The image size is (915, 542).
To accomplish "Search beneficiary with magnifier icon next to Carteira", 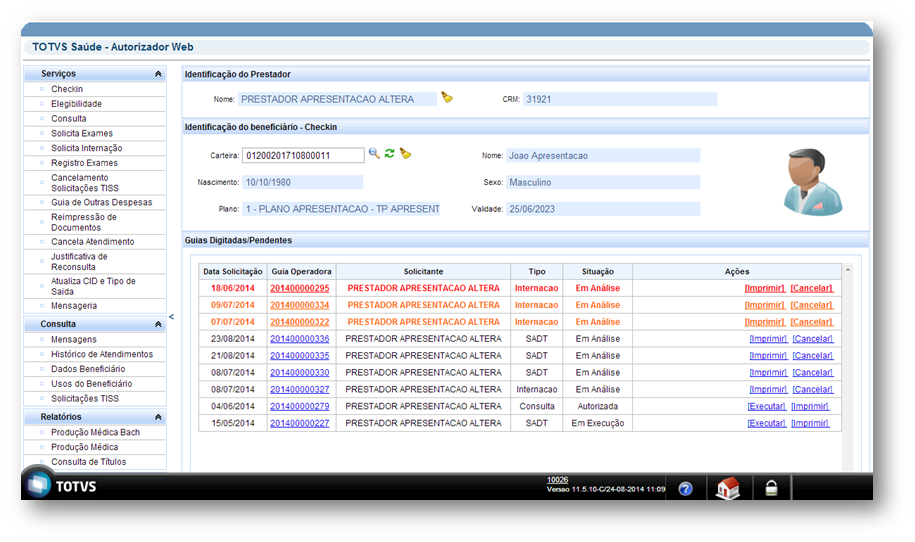I will 374,153.
